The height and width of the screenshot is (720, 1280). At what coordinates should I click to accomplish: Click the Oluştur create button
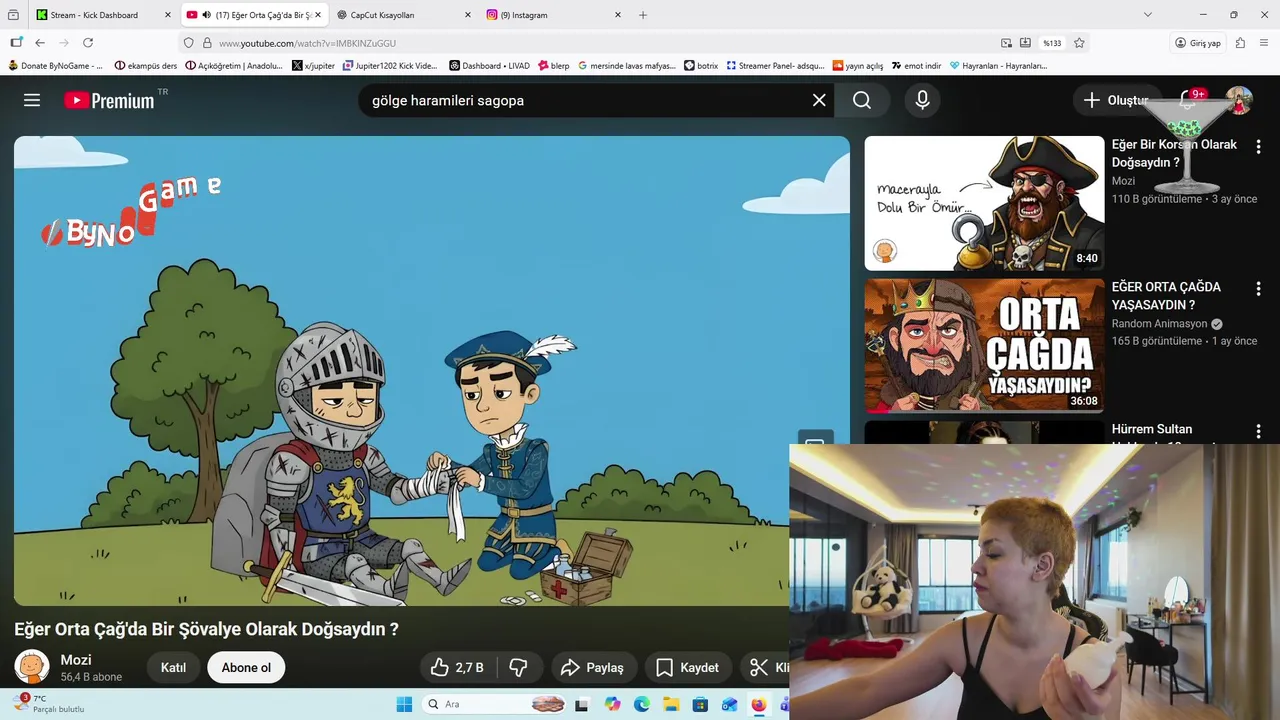(1117, 100)
